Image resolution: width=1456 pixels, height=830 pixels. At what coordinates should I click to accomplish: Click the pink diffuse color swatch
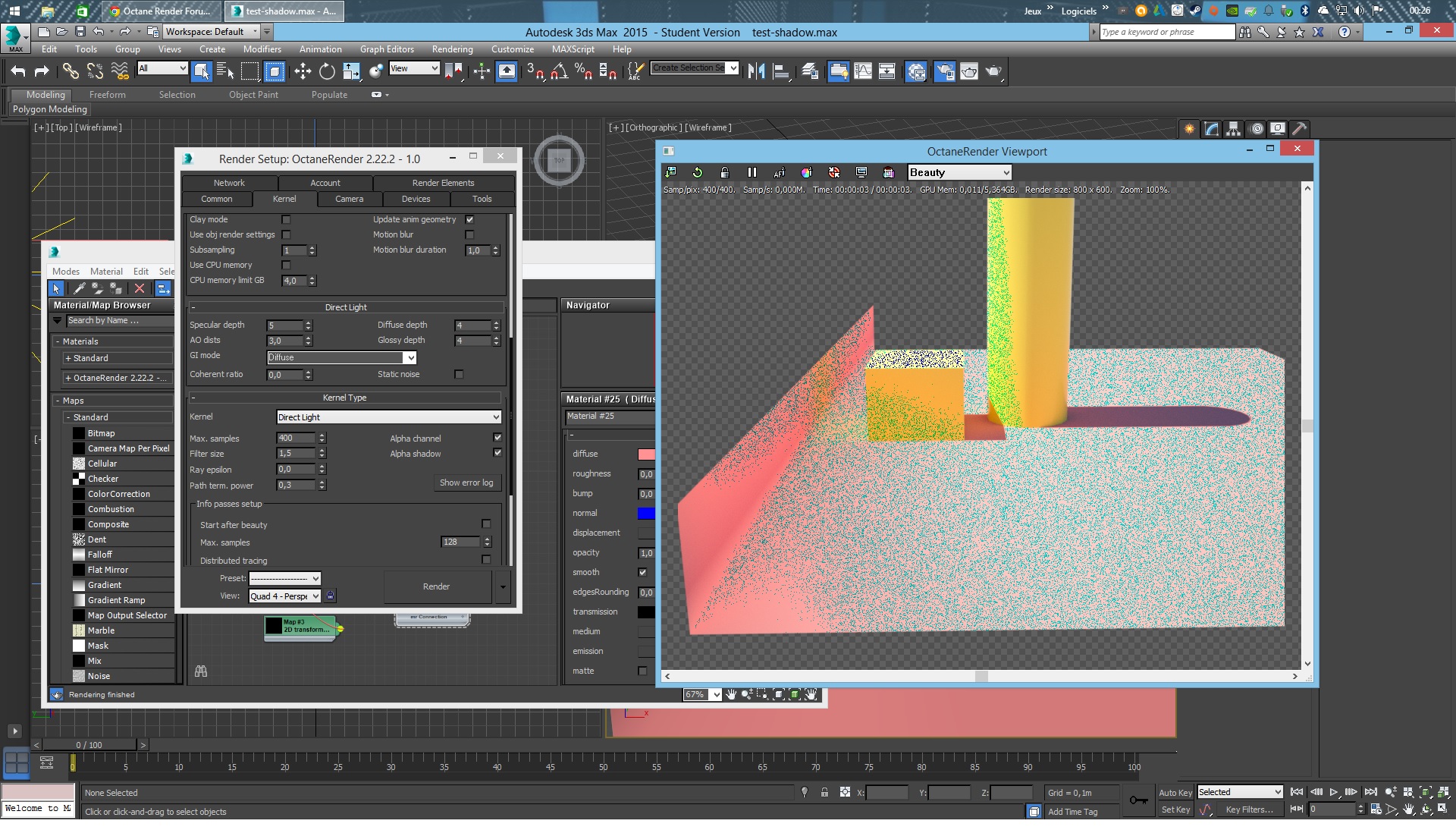point(646,454)
